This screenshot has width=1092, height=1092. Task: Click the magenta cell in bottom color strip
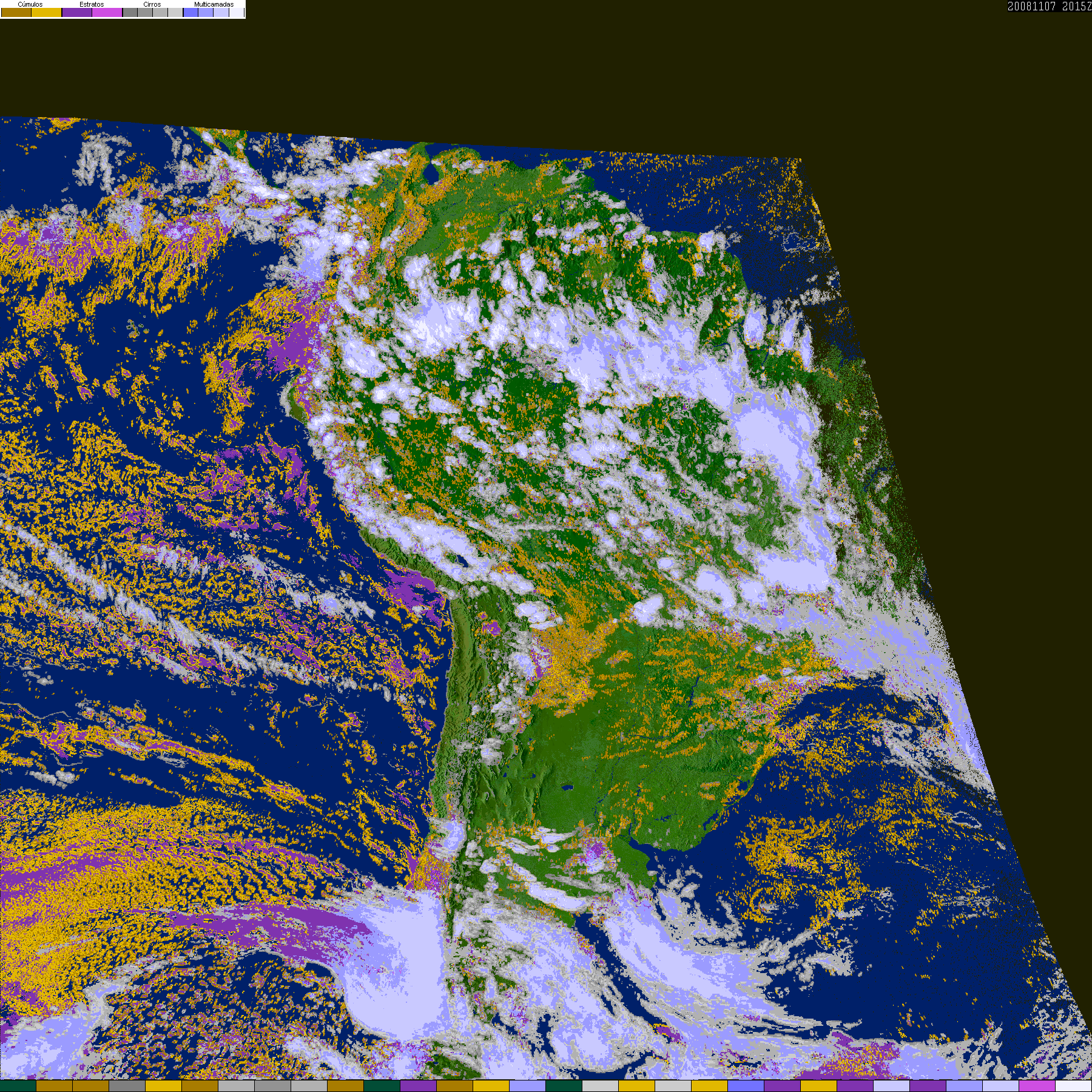[x=1037, y=1086]
